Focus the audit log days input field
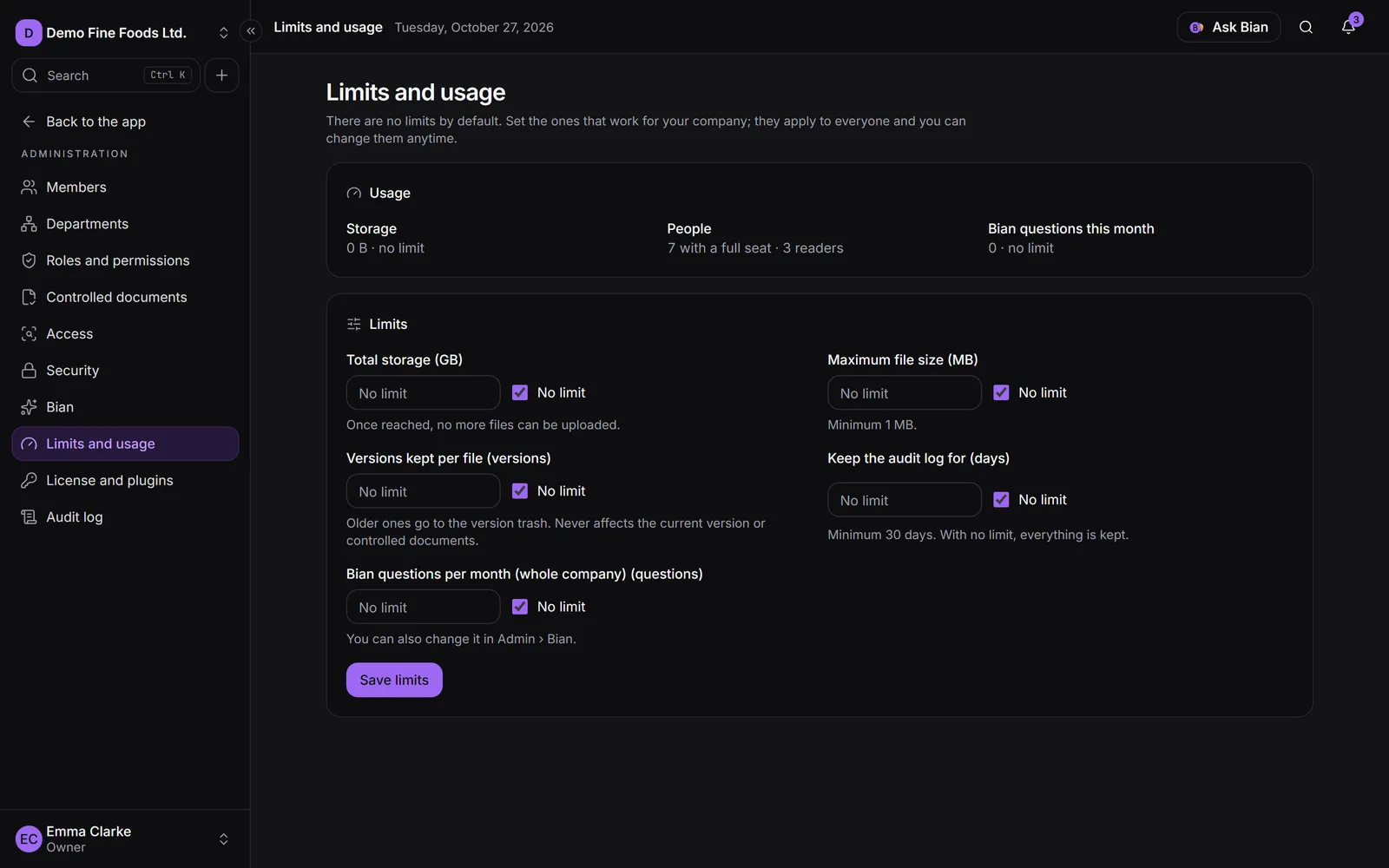The image size is (1389, 868). tap(904, 500)
